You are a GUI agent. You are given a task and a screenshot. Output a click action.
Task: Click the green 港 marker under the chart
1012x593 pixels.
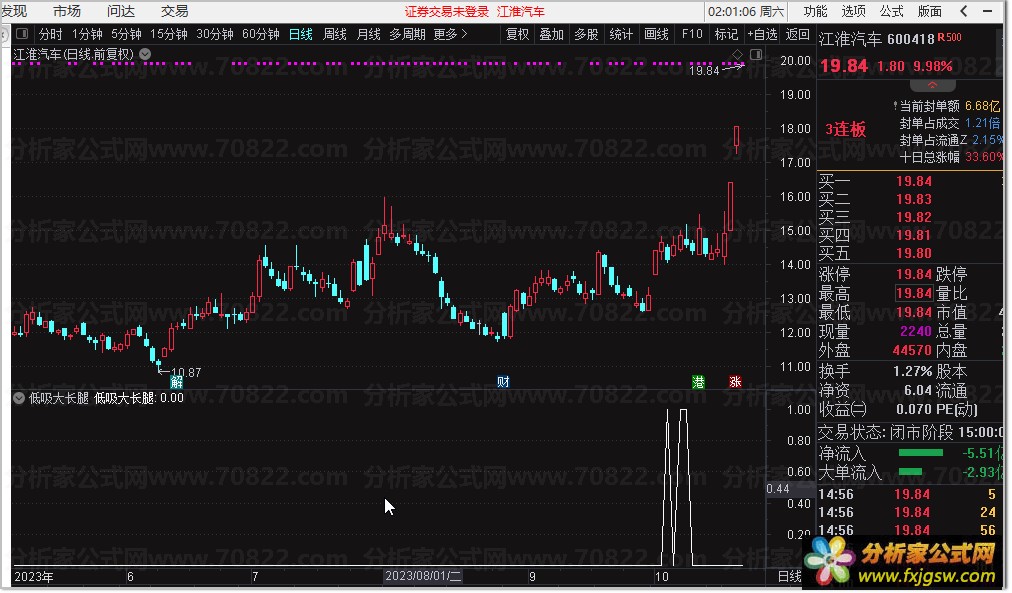coord(698,382)
